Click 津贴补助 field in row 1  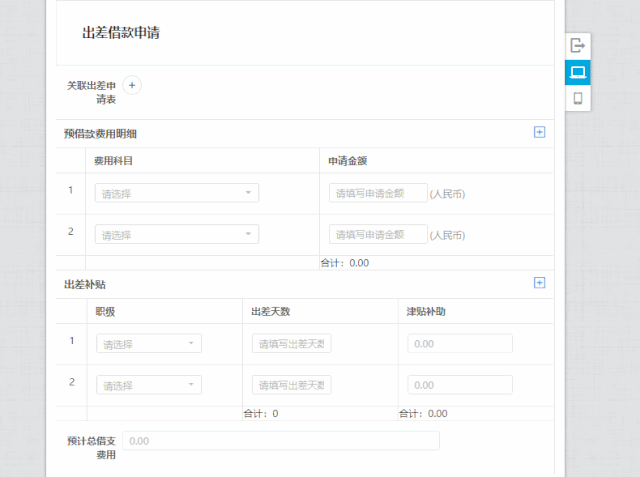[460, 344]
